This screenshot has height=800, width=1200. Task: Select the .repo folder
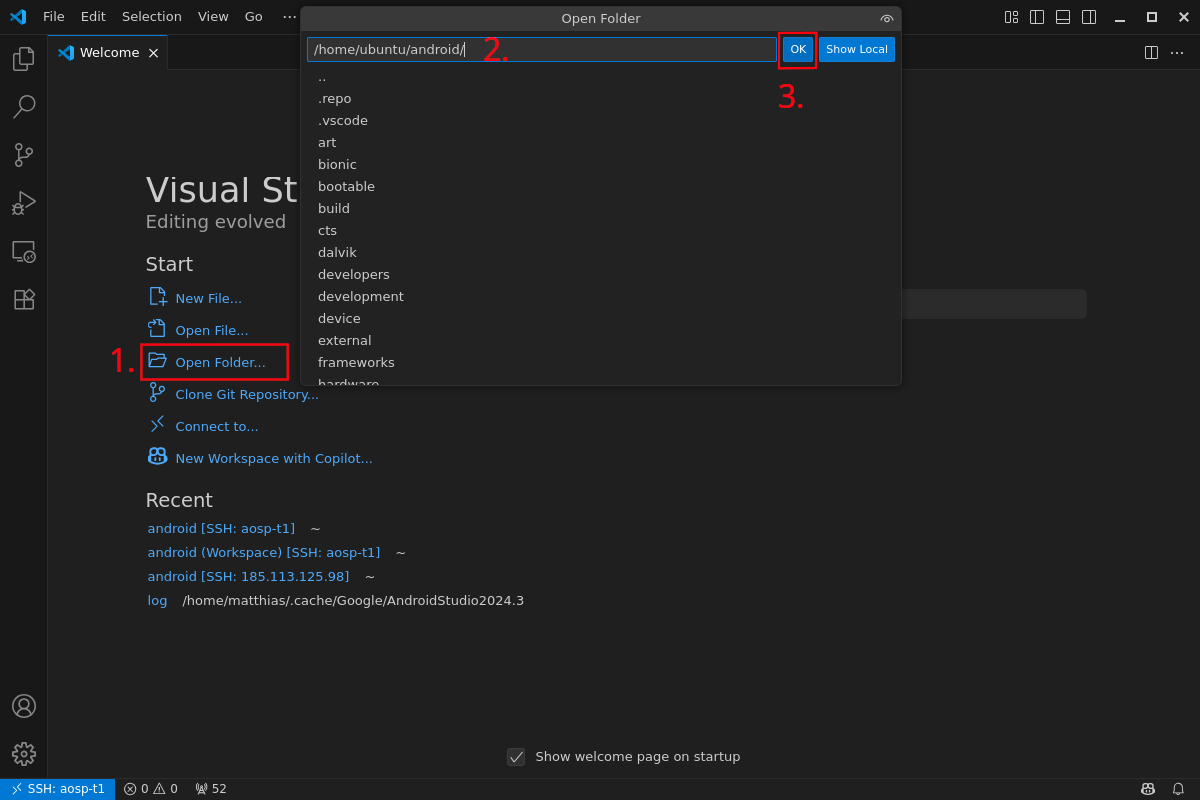coord(601,99)
